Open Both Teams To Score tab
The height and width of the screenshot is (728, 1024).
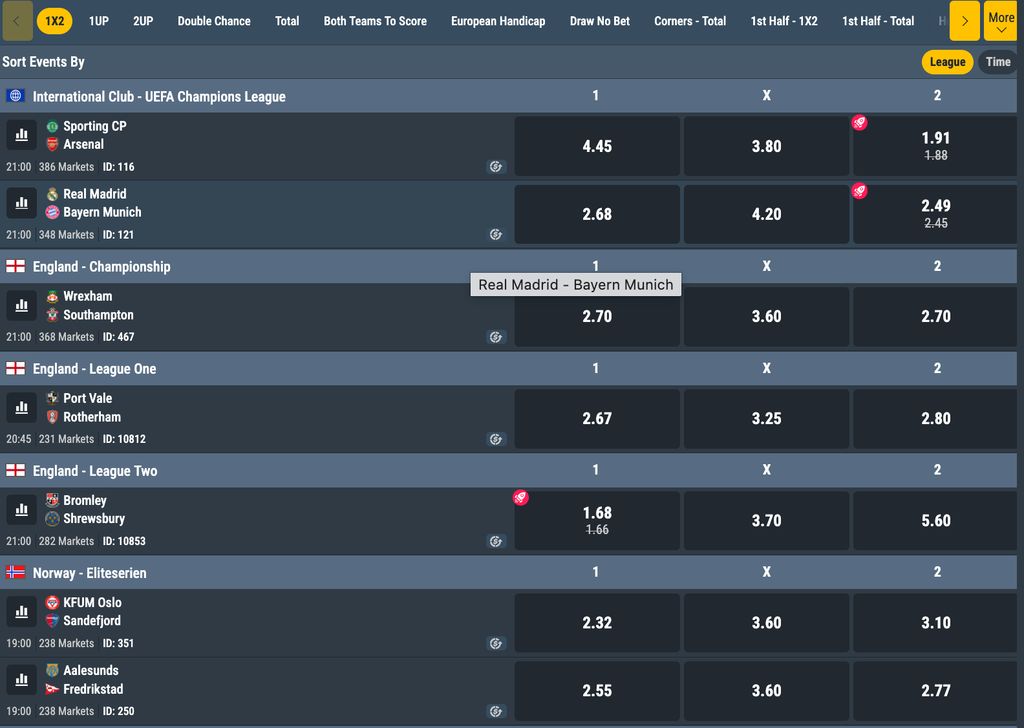tap(375, 21)
